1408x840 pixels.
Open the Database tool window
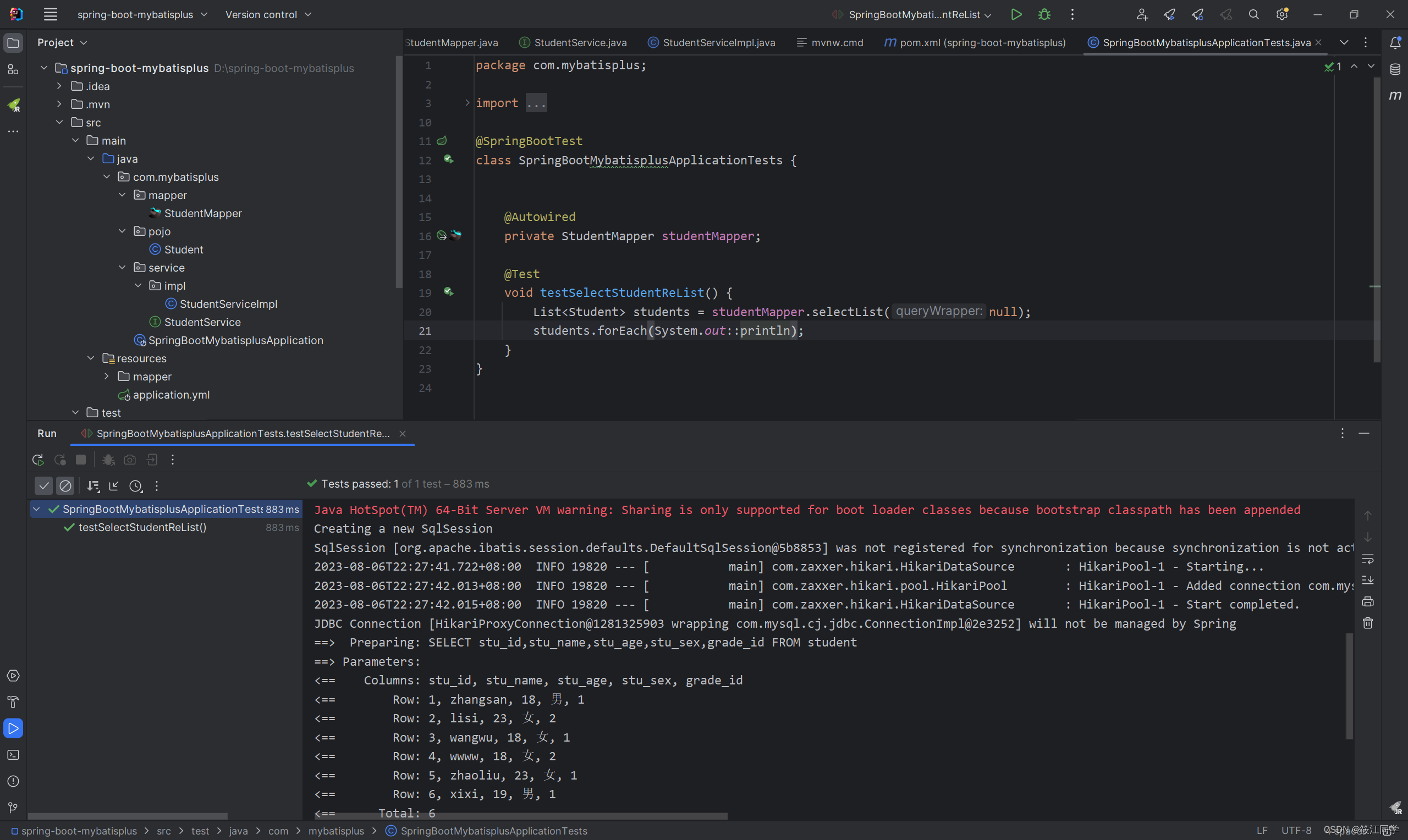coord(1395,69)
